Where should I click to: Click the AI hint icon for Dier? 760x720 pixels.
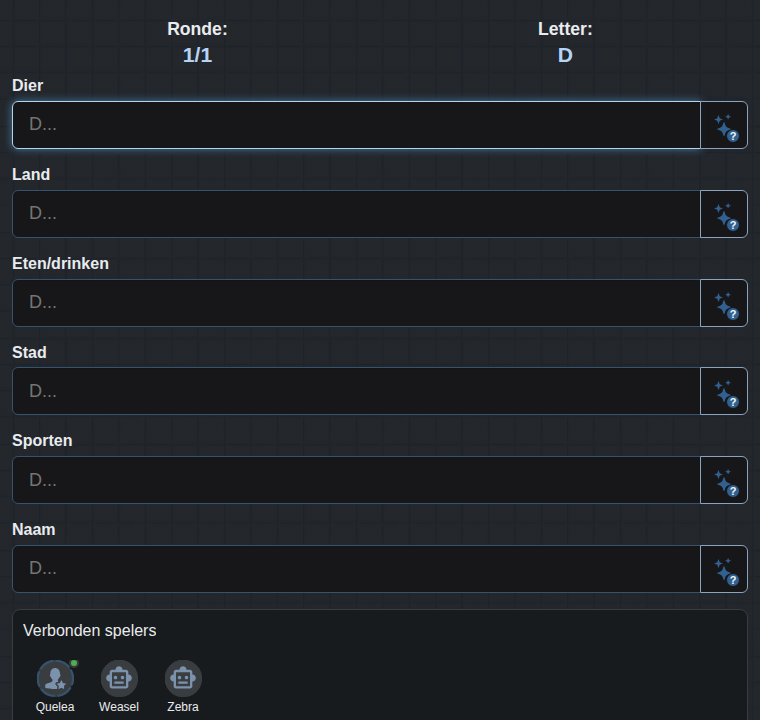point(724,125)
